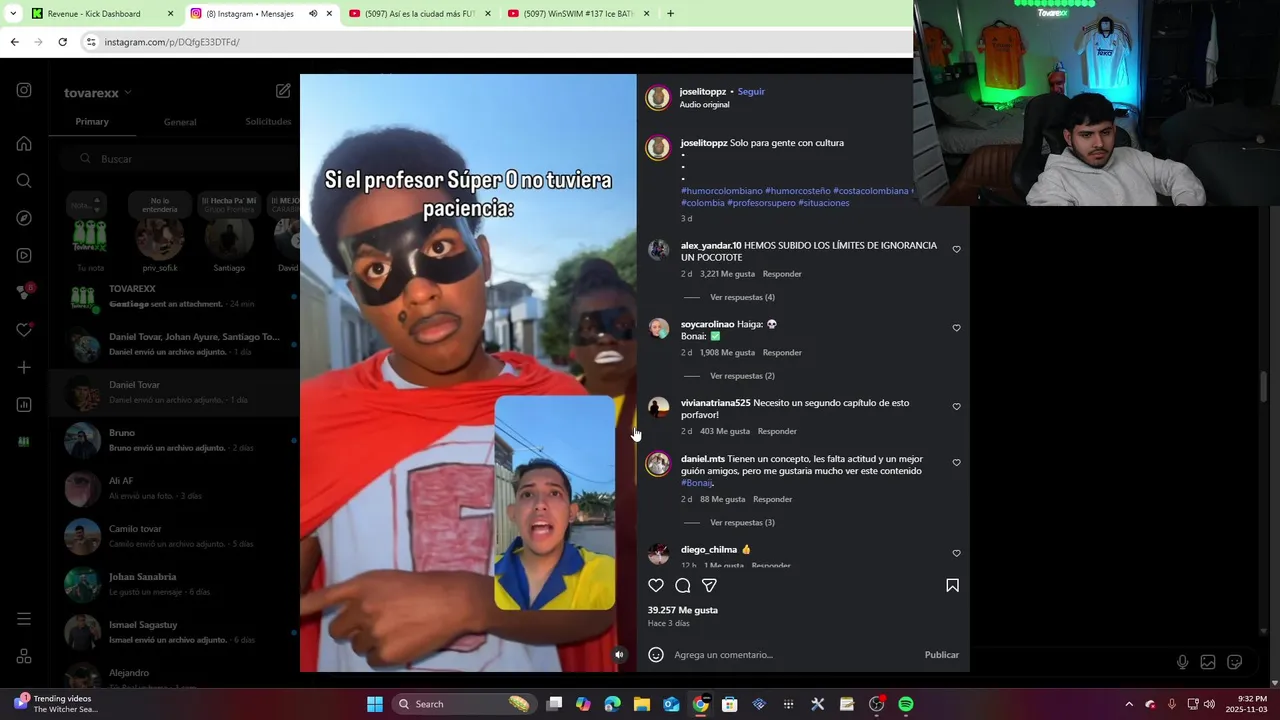Open Windows Start menu

[x=375, y=704]
